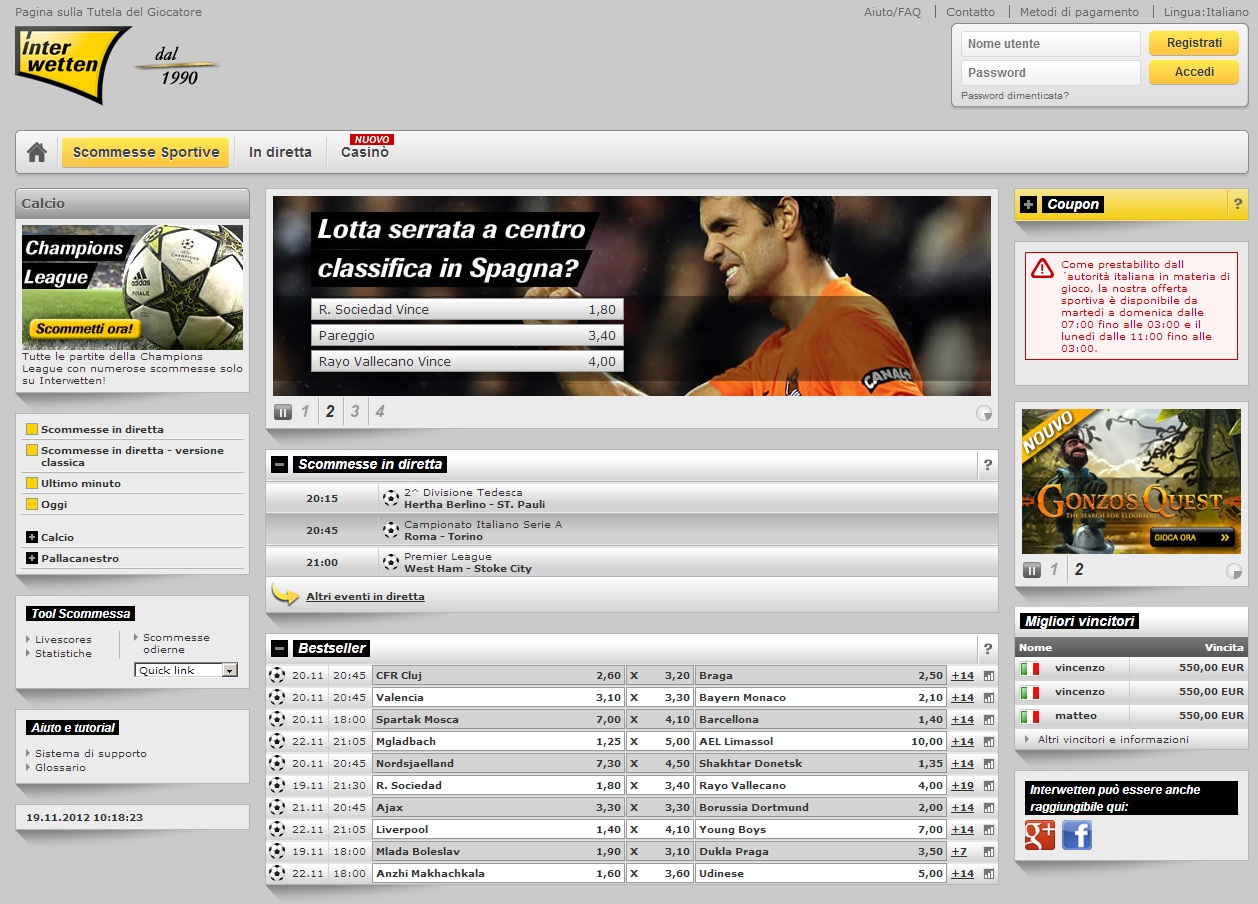The image size is (1258, 904).
Task: Open Ultimo minuto bets link
Action: click(x=81, y=483)
